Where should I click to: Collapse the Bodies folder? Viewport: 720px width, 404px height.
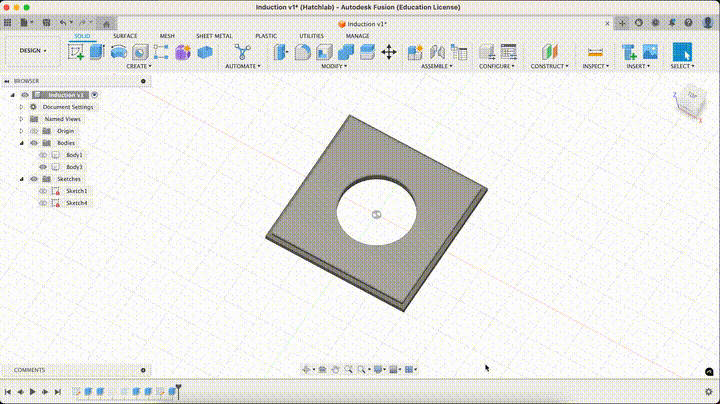pyautogui.click(x=22, y=143)
